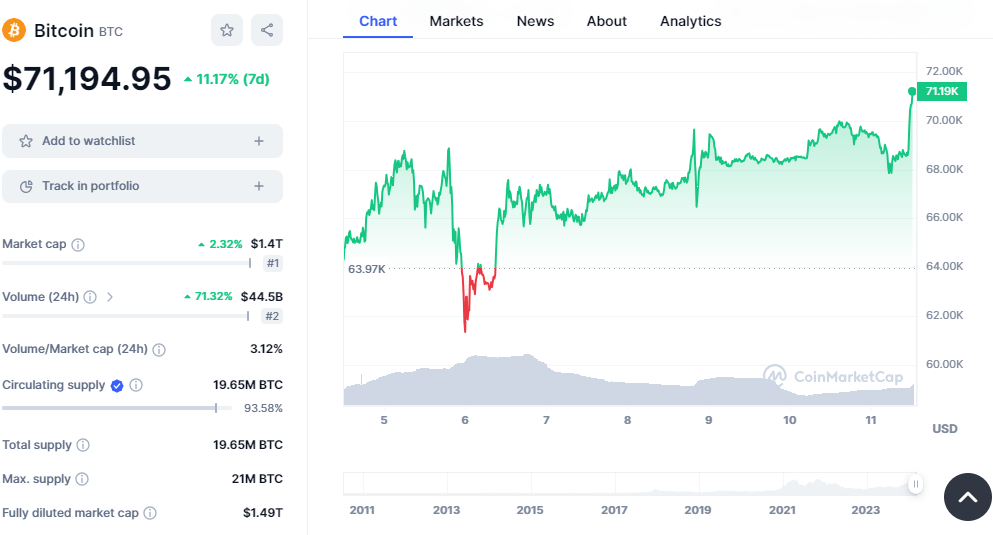The width and height of the screenshot is (993, 535).
Task: Click the share icon button
Action: click(267, 30)
